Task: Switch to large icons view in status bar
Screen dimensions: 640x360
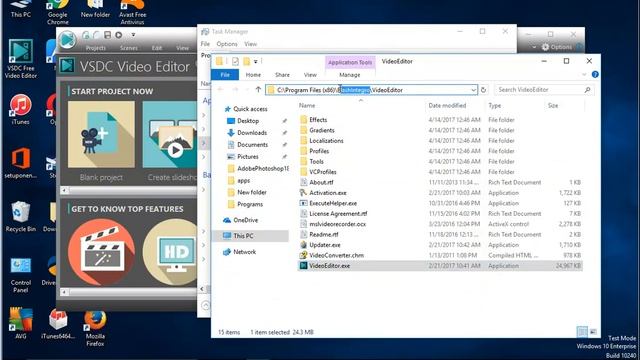Action: coord(593,332)
